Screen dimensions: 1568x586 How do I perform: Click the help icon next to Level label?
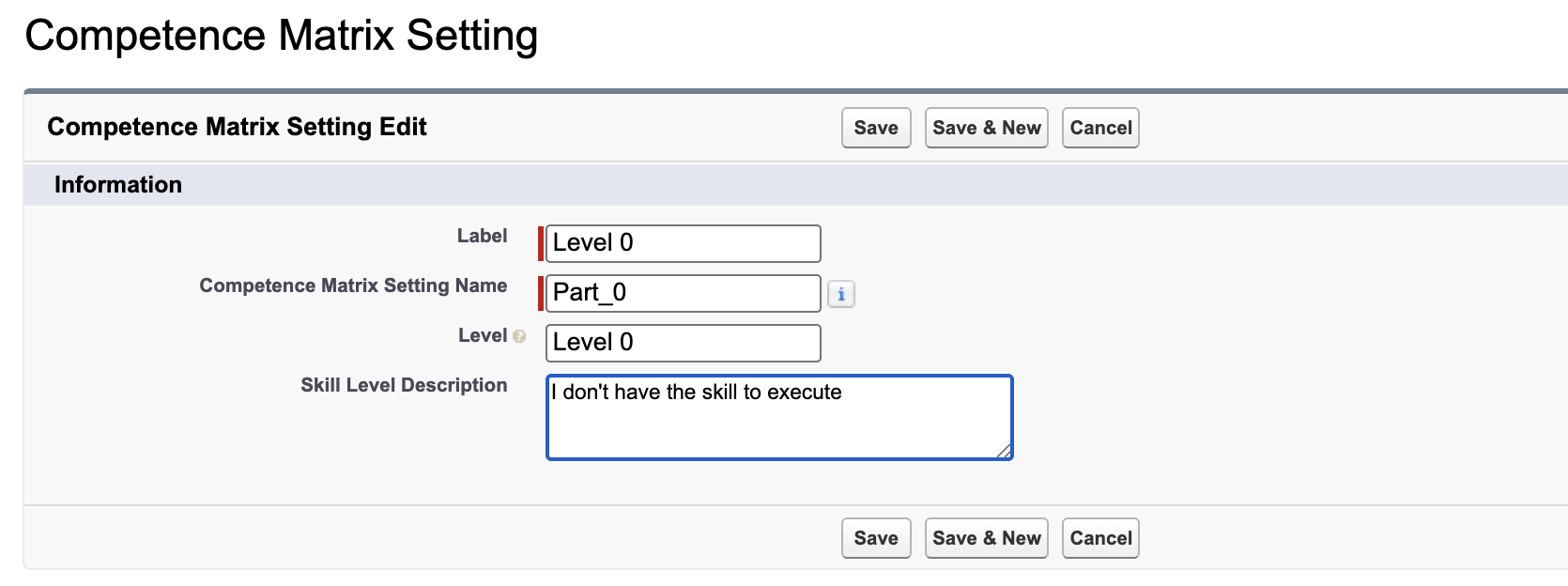(x=519, y=336)
